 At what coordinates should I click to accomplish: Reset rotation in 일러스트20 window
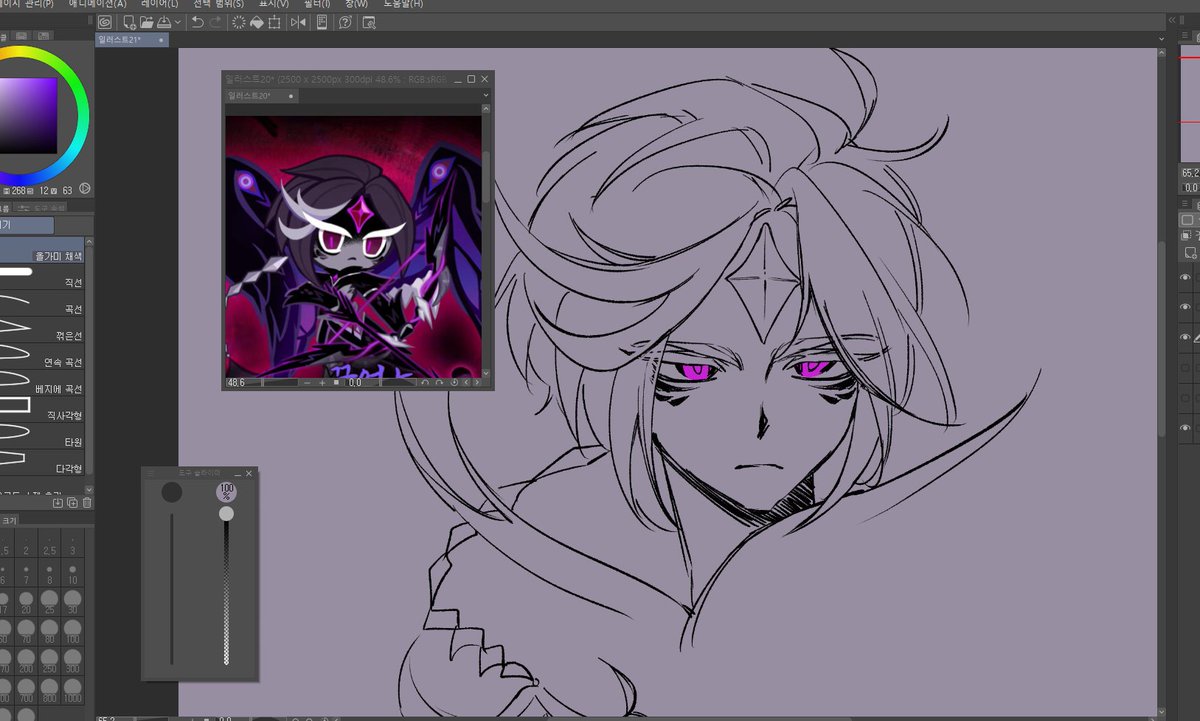point(454,383)
